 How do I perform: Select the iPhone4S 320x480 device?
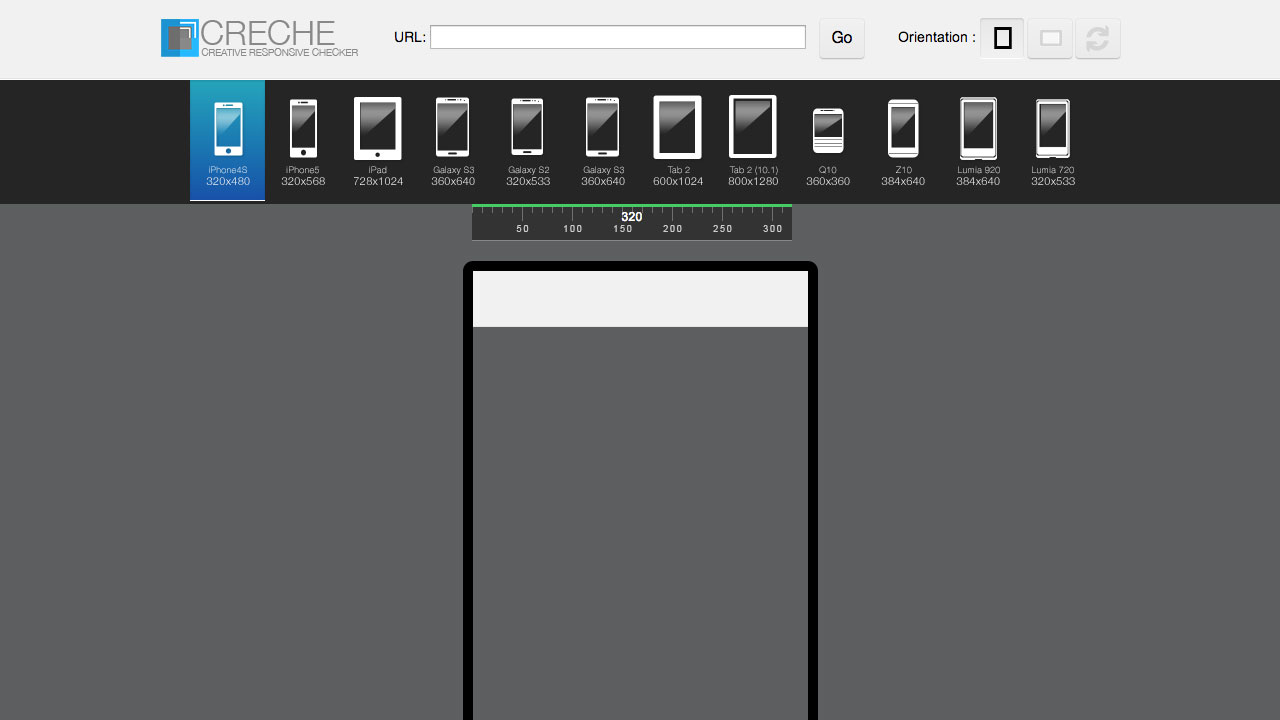pos(228,141)
